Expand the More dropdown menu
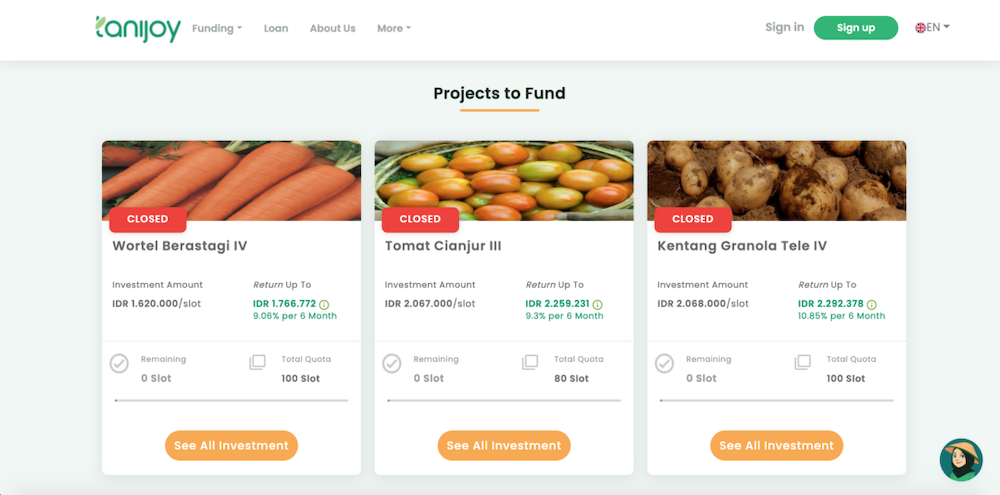 coord(394,28)
